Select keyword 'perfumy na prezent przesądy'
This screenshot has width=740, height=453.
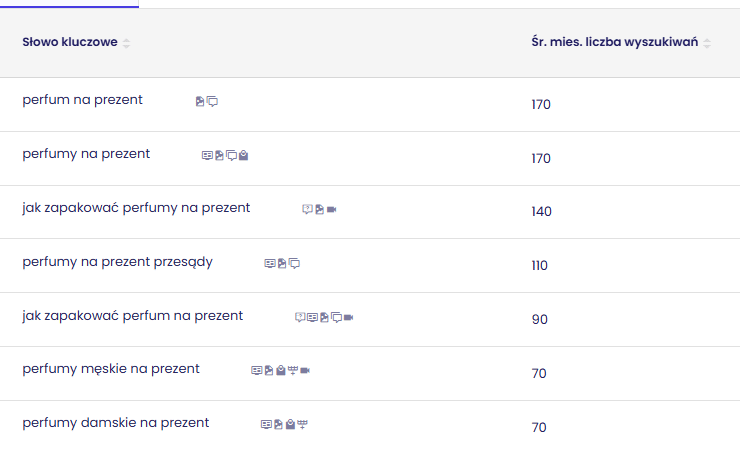117,262
